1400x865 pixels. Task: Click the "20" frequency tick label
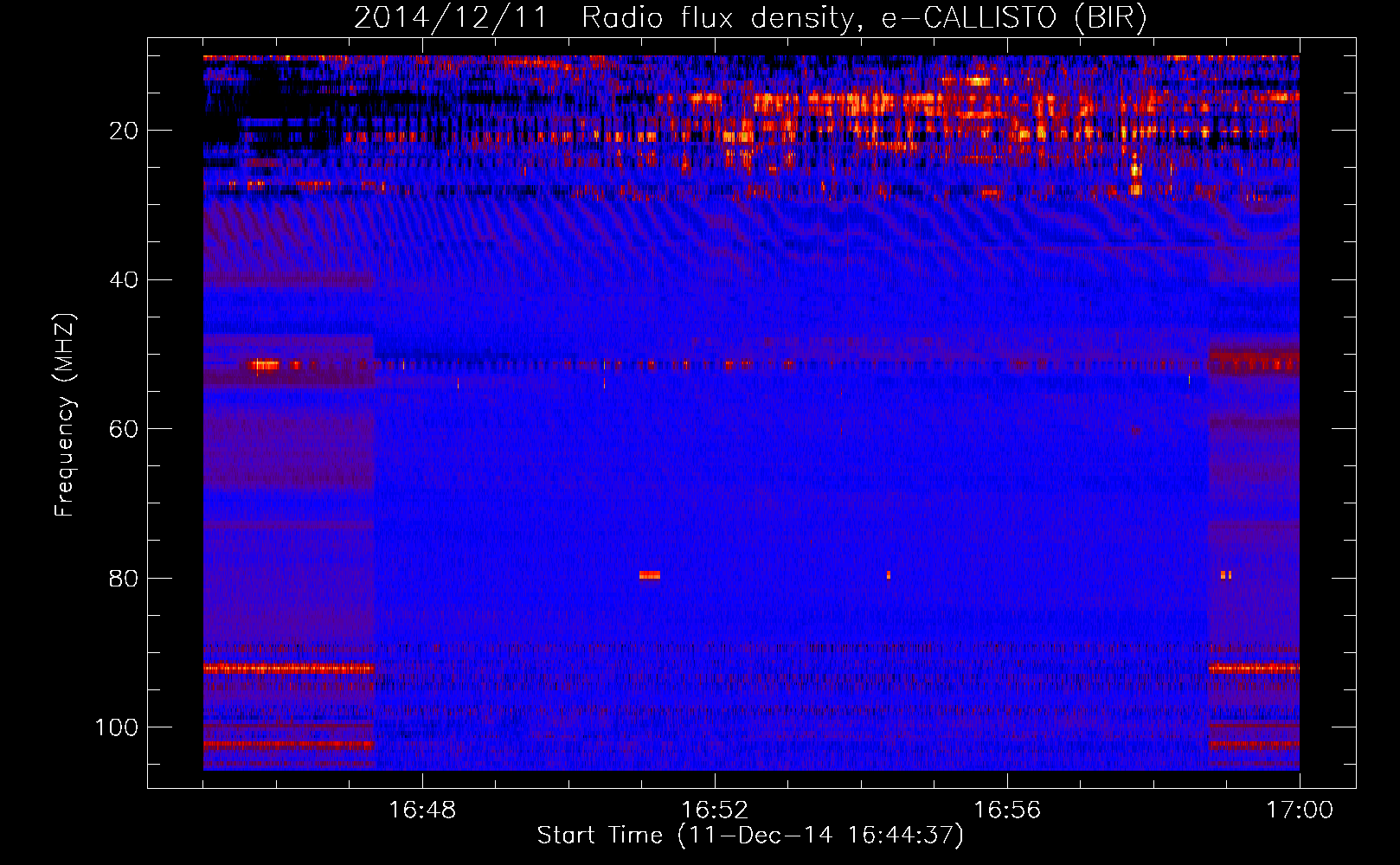(125, 131)
